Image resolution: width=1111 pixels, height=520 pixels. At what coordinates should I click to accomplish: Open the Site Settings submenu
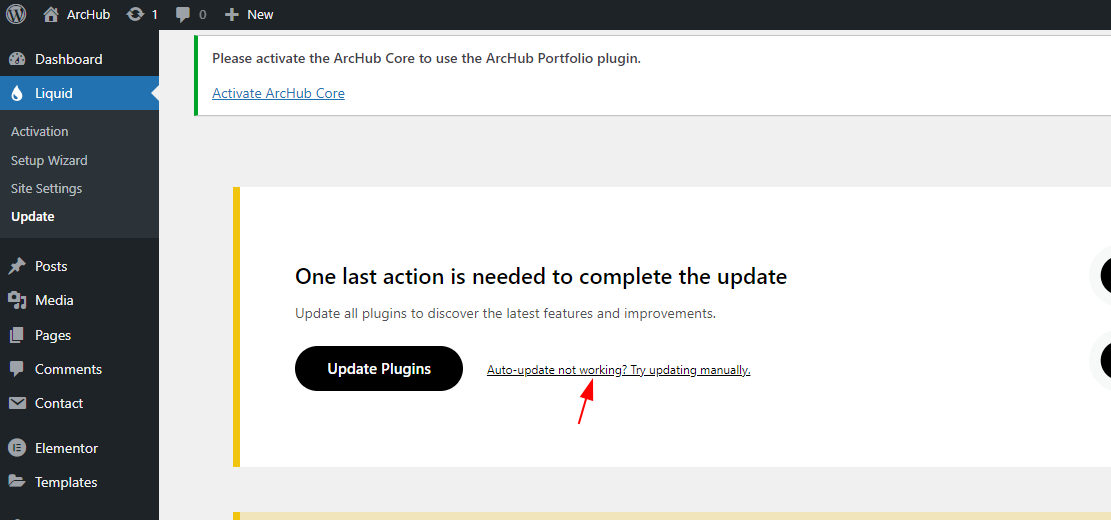coord(46,189)
